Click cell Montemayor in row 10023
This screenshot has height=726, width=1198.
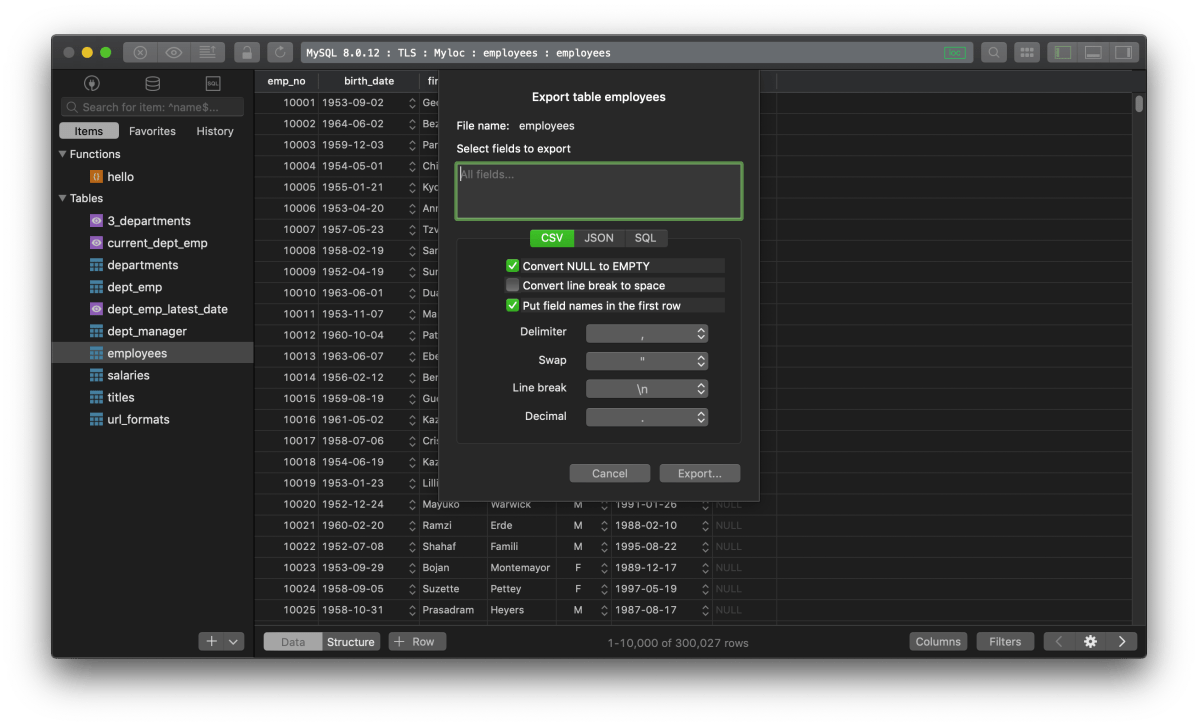click(x=520, y=568)
